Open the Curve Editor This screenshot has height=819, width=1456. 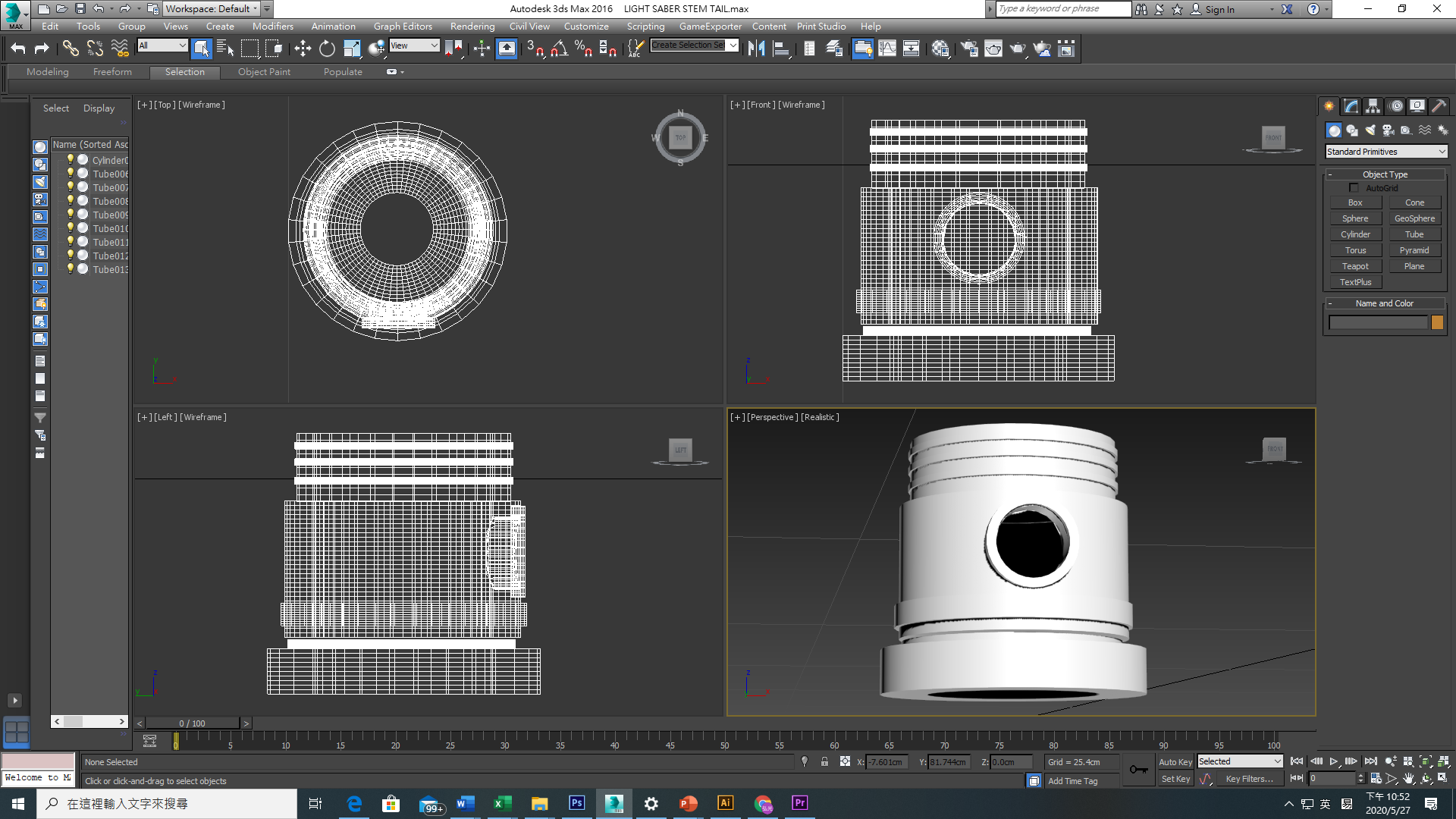pos(886,49)
